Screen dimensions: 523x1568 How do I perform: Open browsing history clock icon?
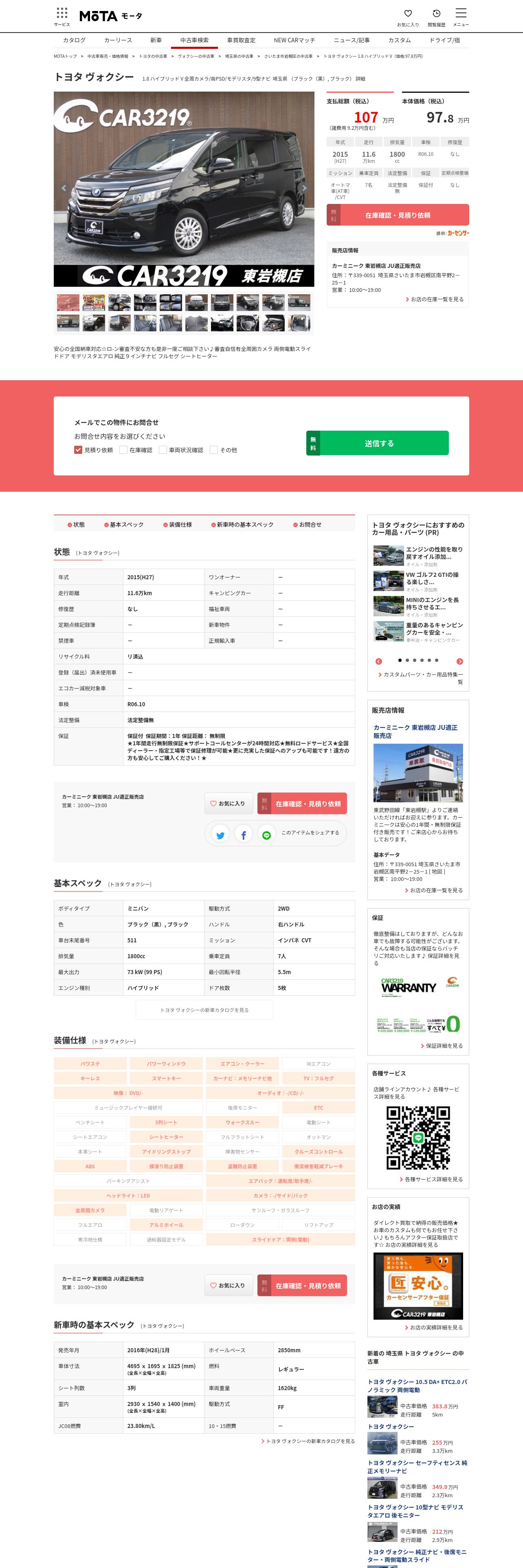click(x=437, y=13)
